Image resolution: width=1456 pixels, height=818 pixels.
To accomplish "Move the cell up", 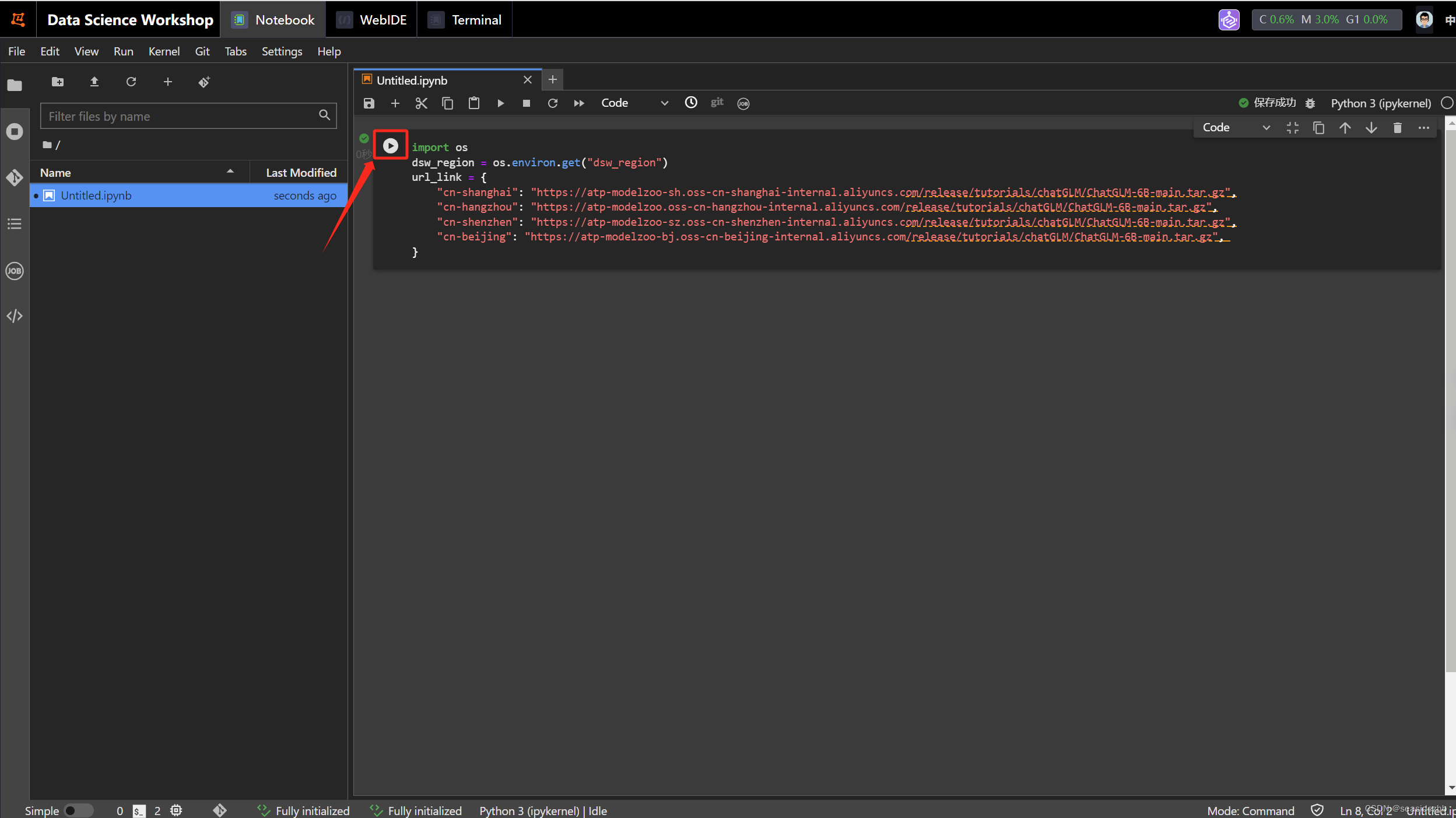I will (1345, 128).
